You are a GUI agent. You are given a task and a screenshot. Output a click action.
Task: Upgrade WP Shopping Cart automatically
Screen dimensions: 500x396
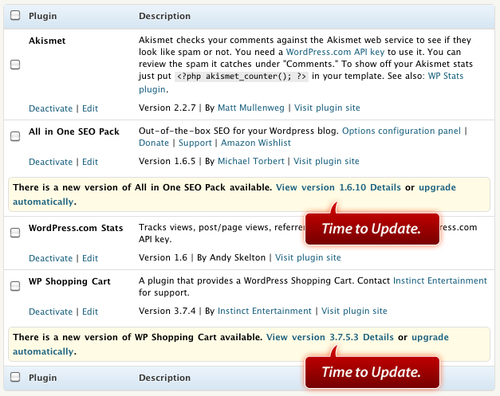point(430,337)
